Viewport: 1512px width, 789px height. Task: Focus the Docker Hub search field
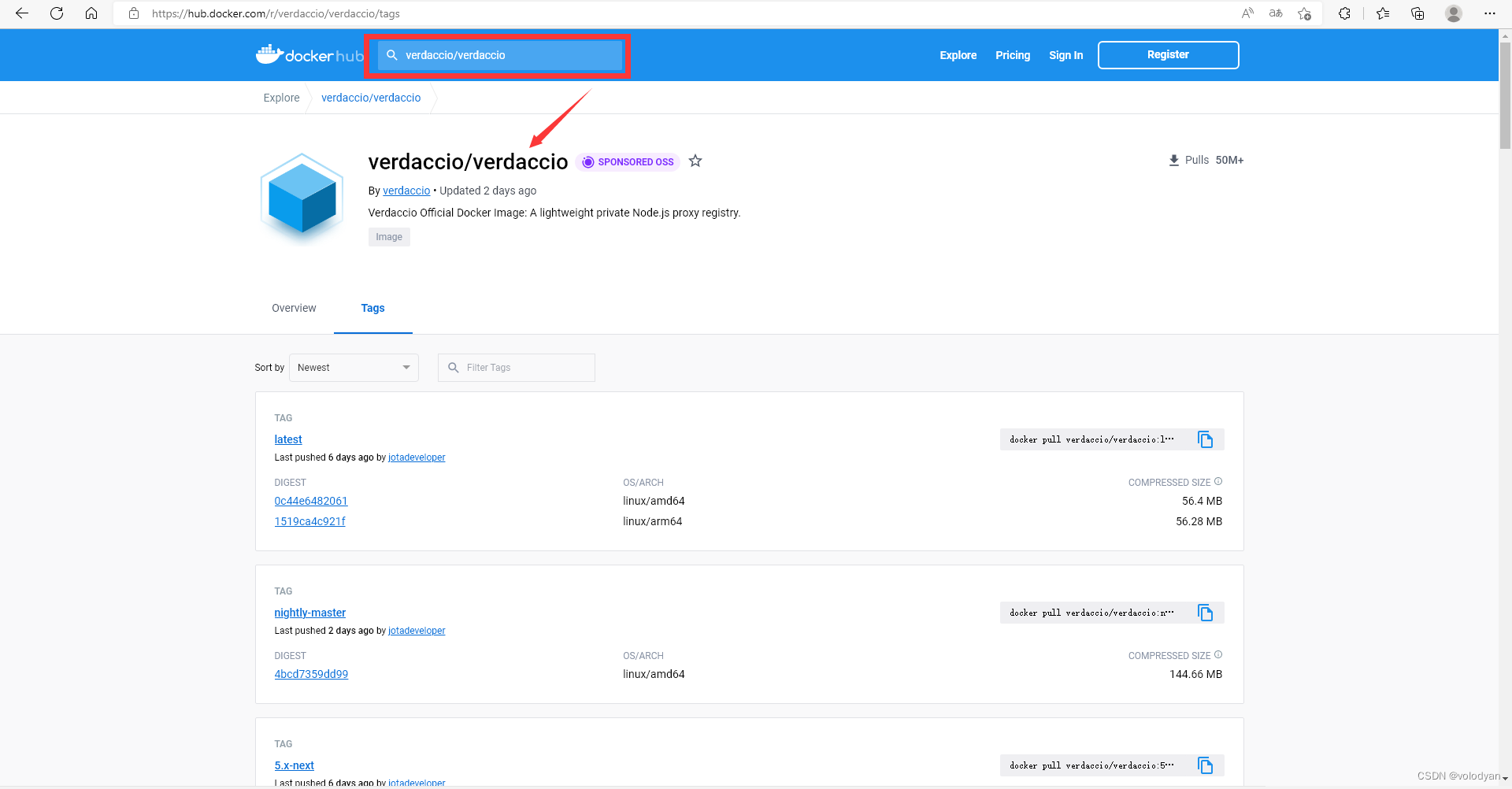(x=501, y=55)
